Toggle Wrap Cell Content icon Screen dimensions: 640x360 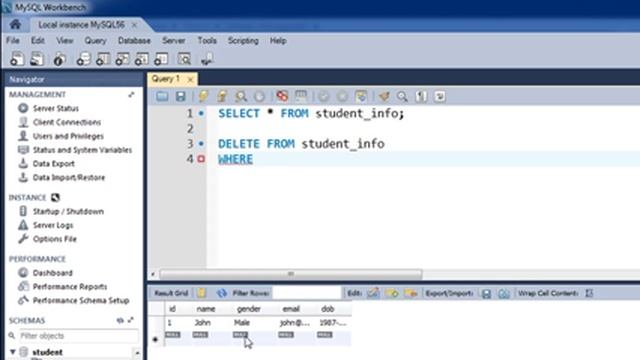[x=589, y=293]
